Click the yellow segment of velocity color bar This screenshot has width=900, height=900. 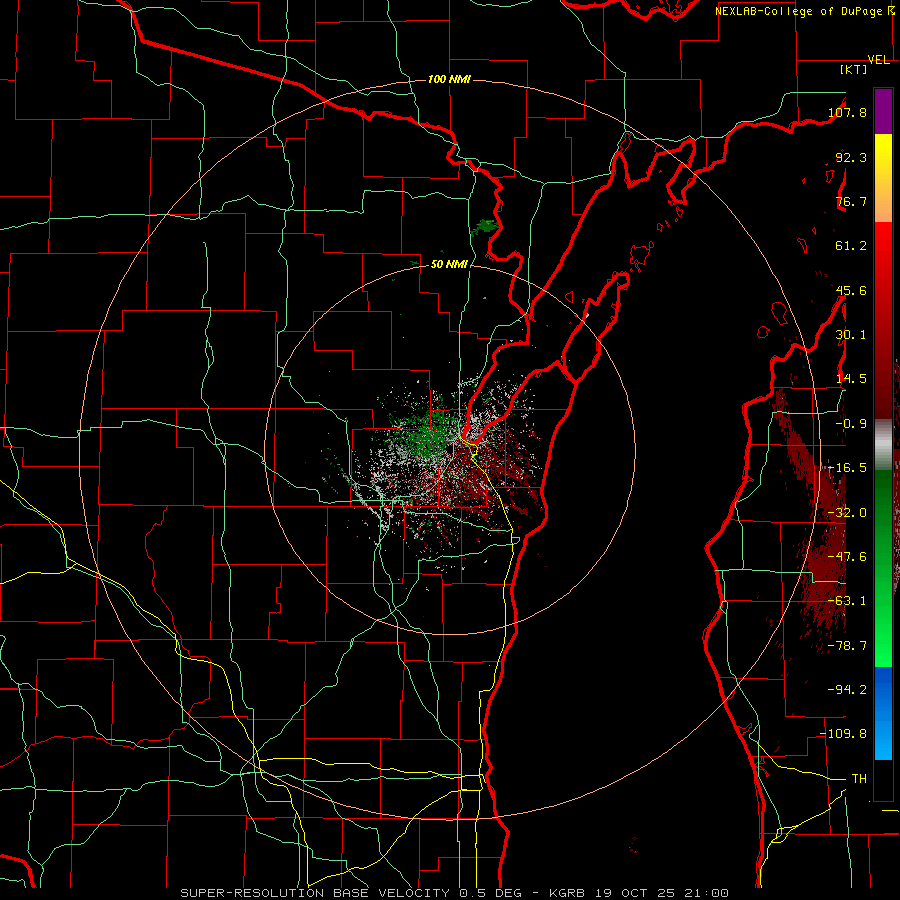tap(883, 155)
